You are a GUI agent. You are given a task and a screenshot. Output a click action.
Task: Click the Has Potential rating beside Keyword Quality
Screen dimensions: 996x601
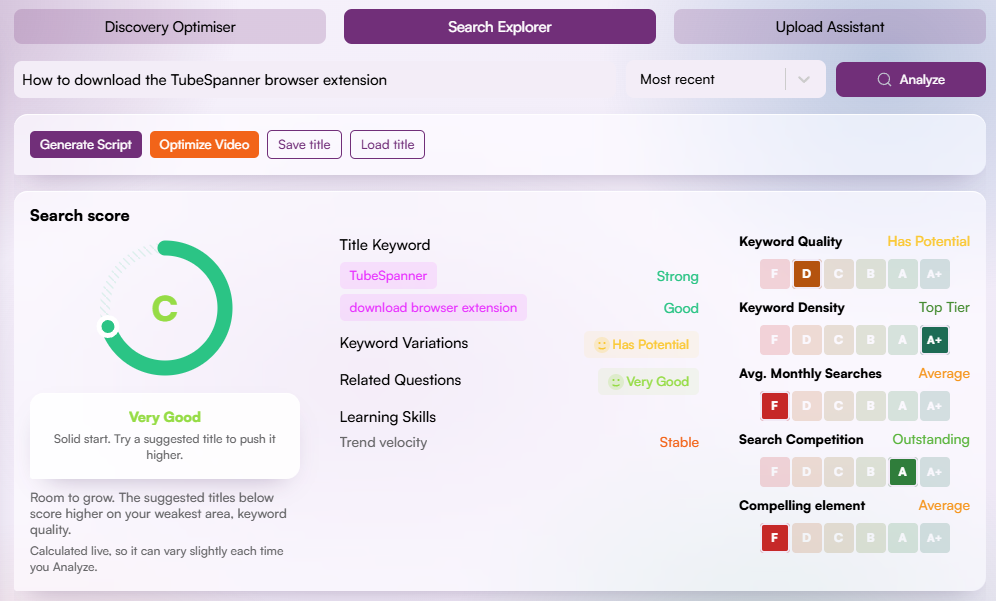click(x=928, y=241)
